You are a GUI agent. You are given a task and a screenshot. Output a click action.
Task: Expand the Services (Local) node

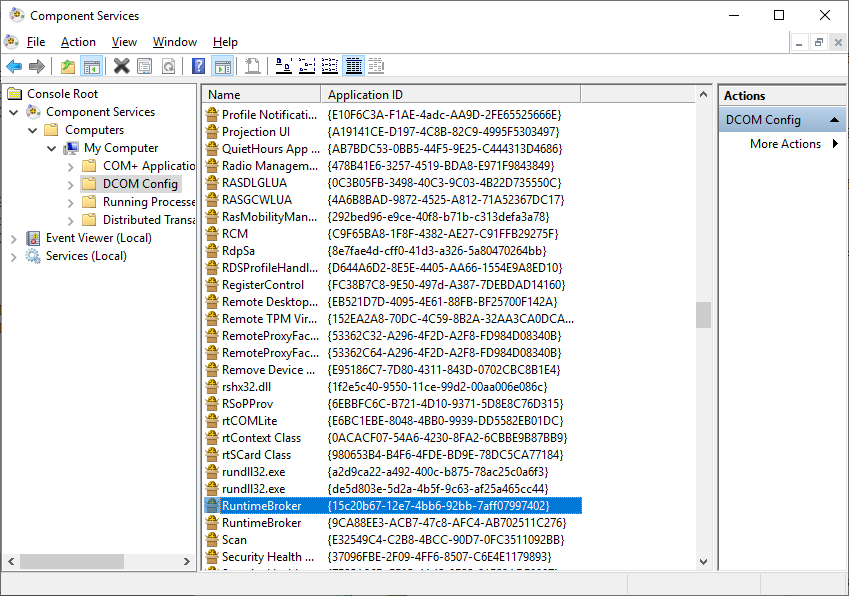pos(14,257)
